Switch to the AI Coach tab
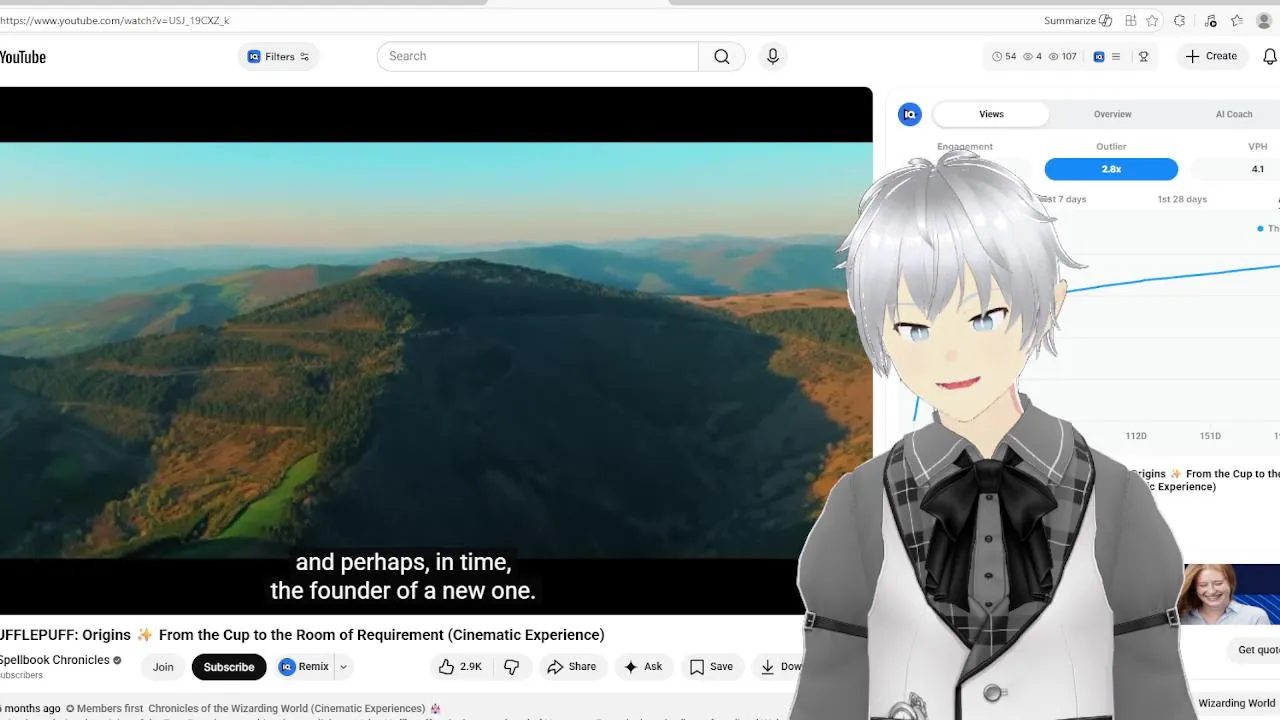1280x720 pixels. click(1233, 114)
